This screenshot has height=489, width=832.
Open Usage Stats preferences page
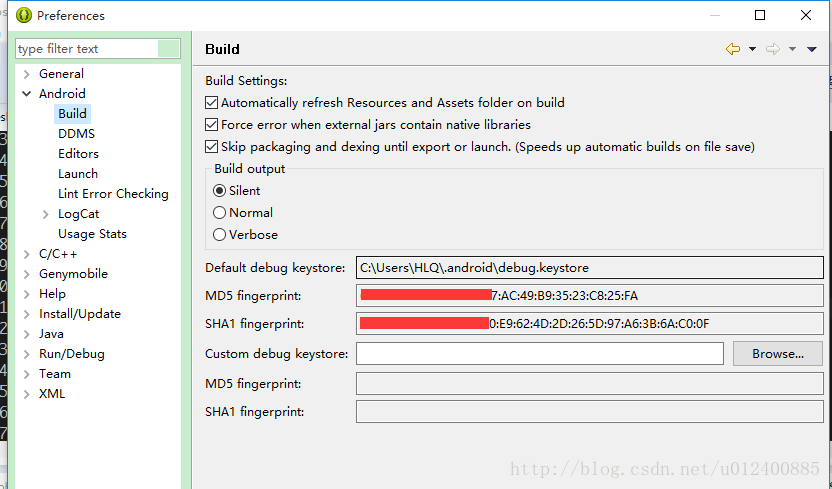tap(92, 234)
